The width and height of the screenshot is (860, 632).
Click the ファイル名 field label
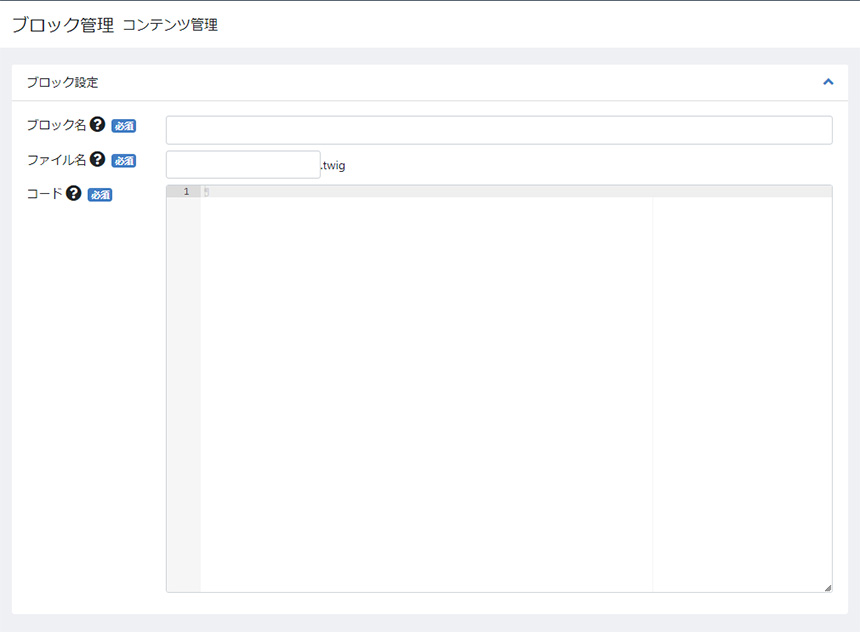(56, 159)
